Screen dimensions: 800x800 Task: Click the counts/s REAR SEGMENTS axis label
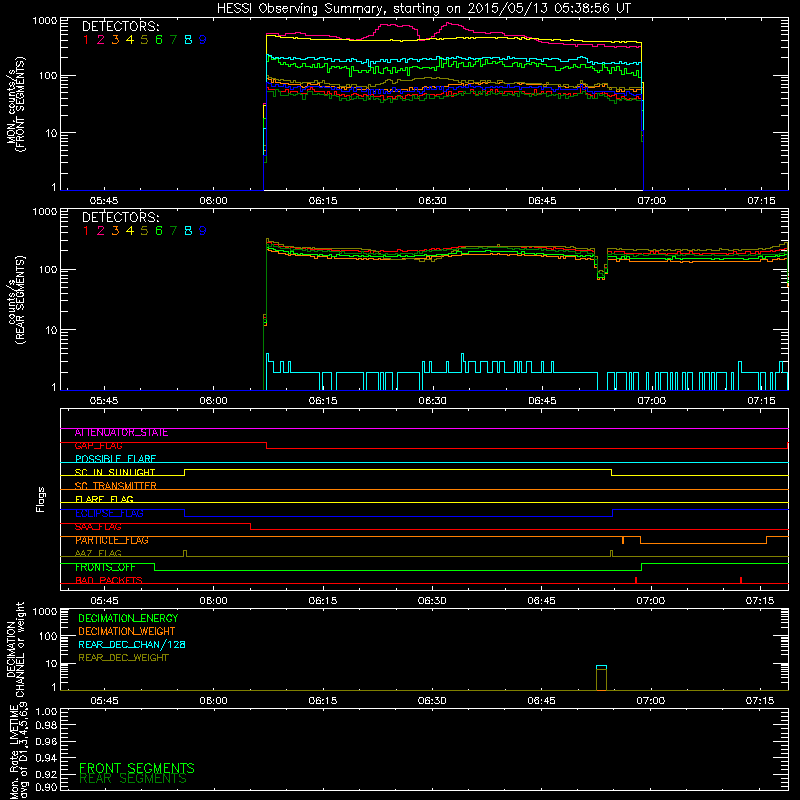(16, 300)
